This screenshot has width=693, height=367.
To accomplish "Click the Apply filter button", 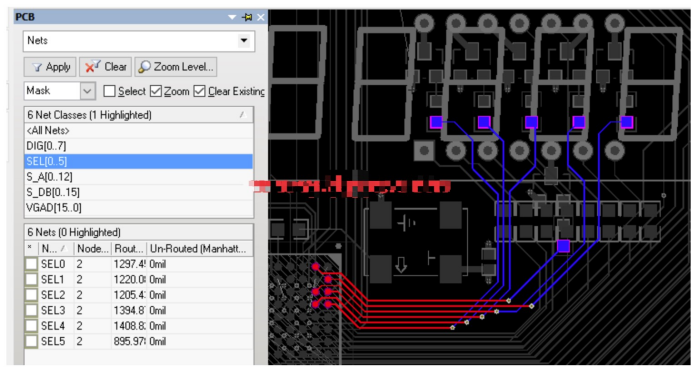I will (x=50, y=67).
